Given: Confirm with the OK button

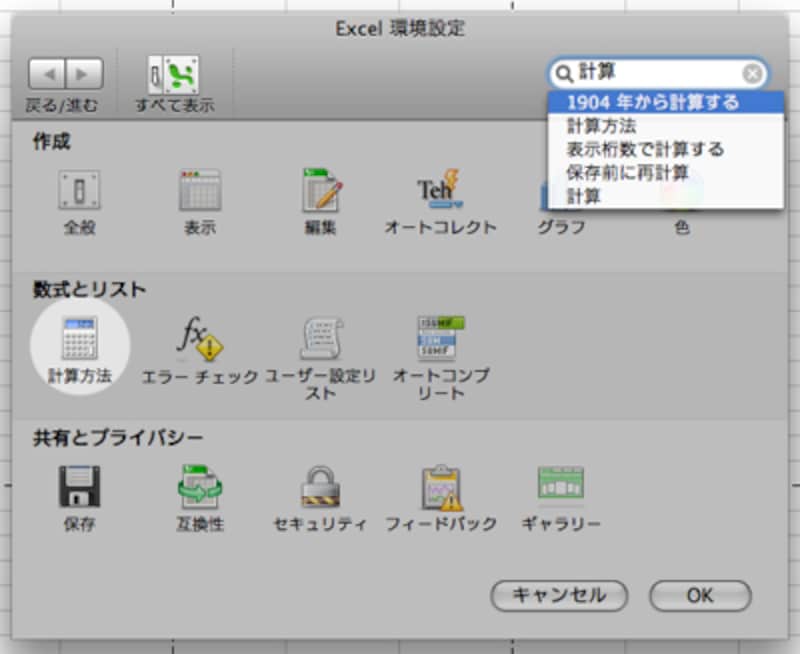Looking at the screenshot, I should pos(699,595).
